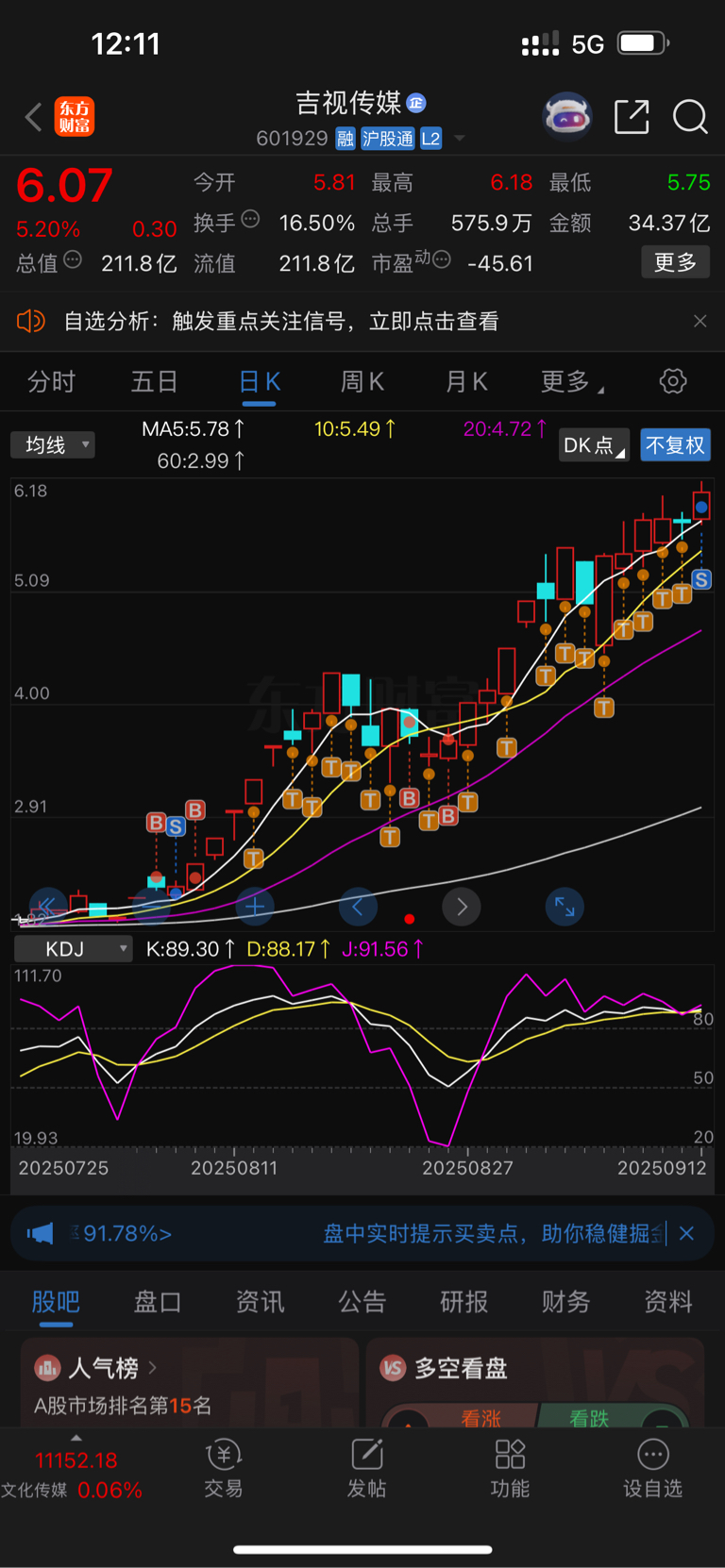Screen dimensions: 725x1568
Task: Tap the back arrow icon
Action: (x=33, y=117)
